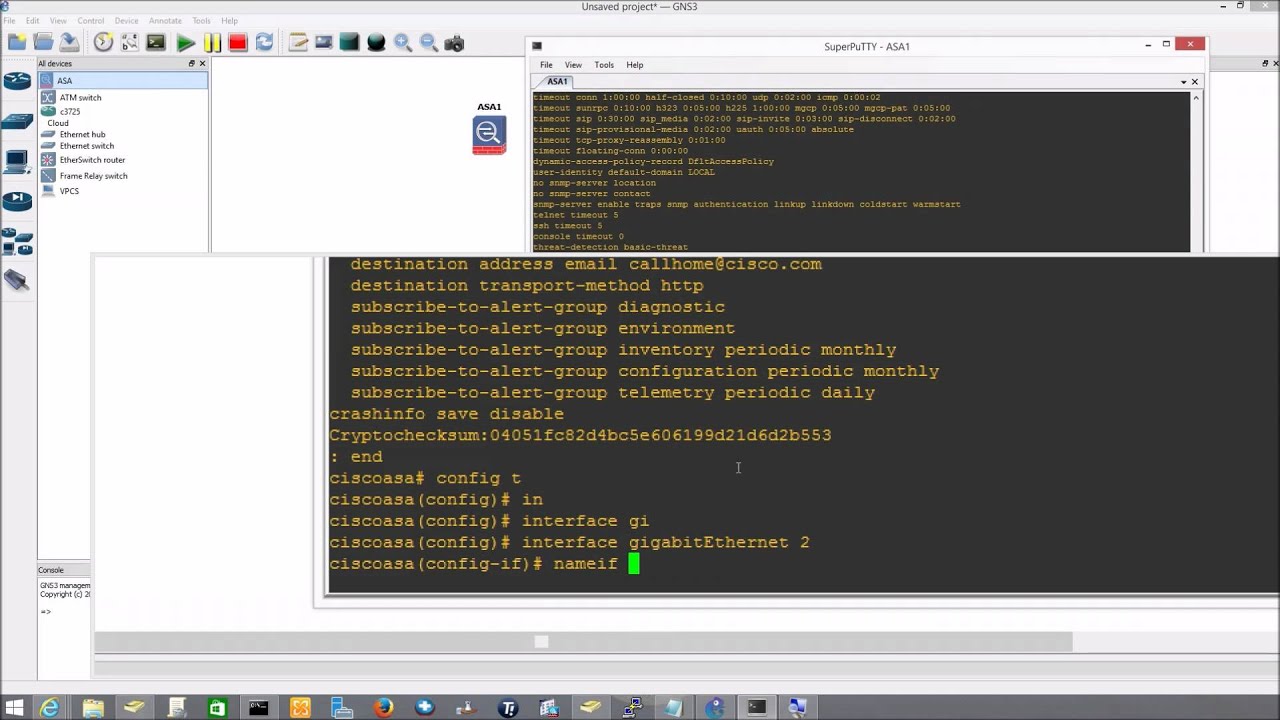Browse all devices icon in device dock

(x=17, y=241)
